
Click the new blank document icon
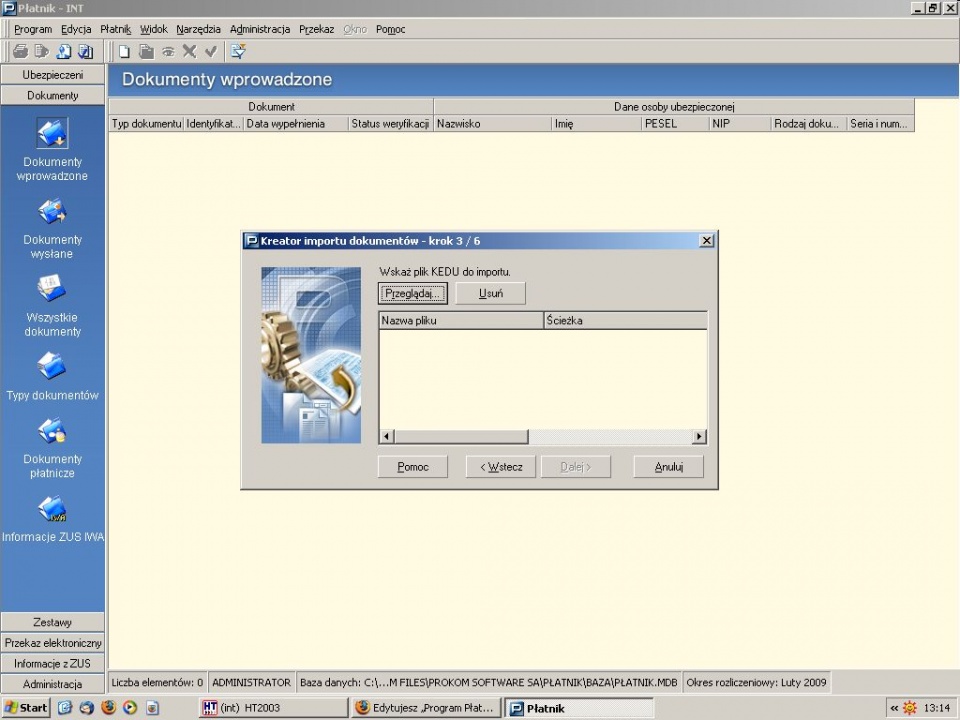(124, 51)
